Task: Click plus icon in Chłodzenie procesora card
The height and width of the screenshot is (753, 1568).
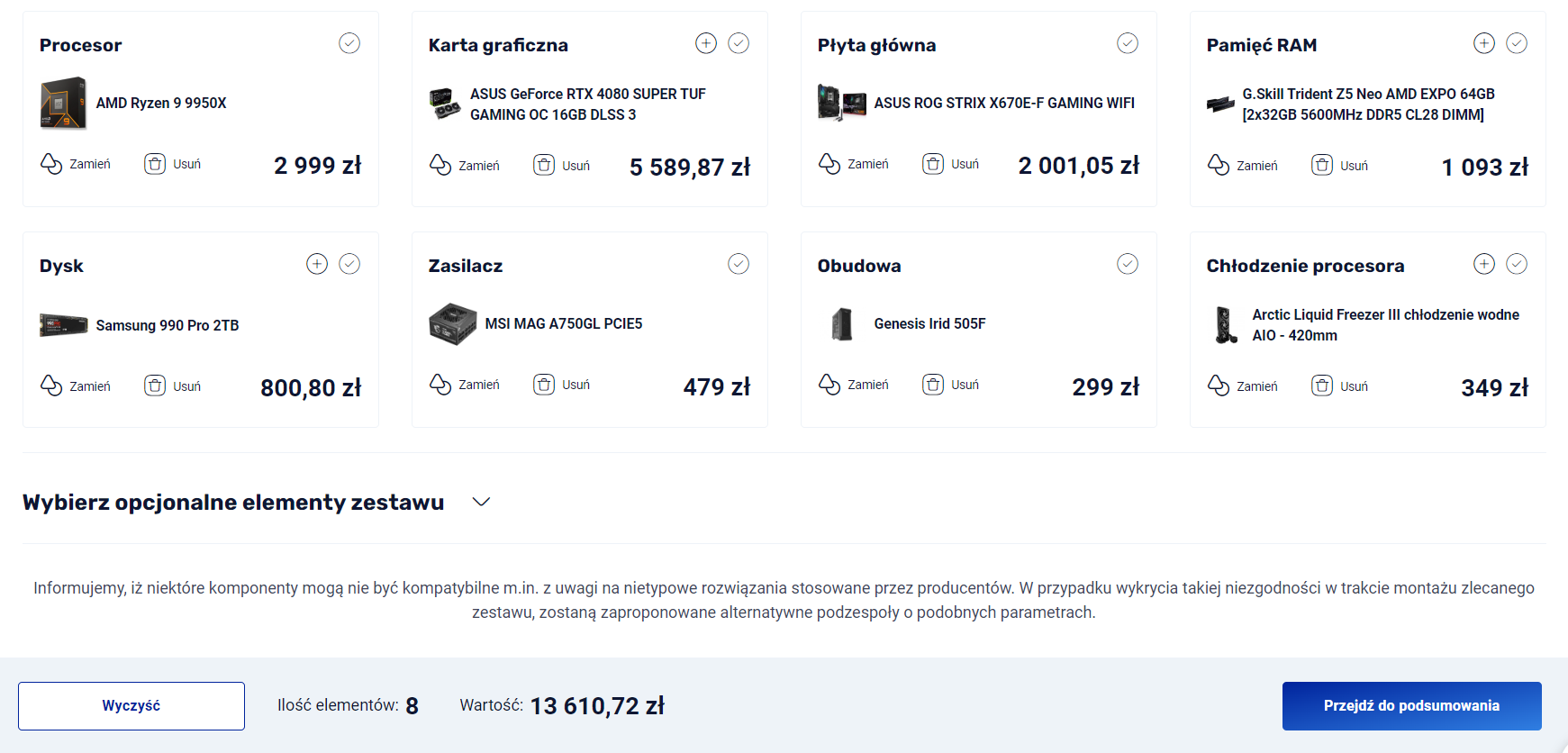Action: [x=1484, y=264]
